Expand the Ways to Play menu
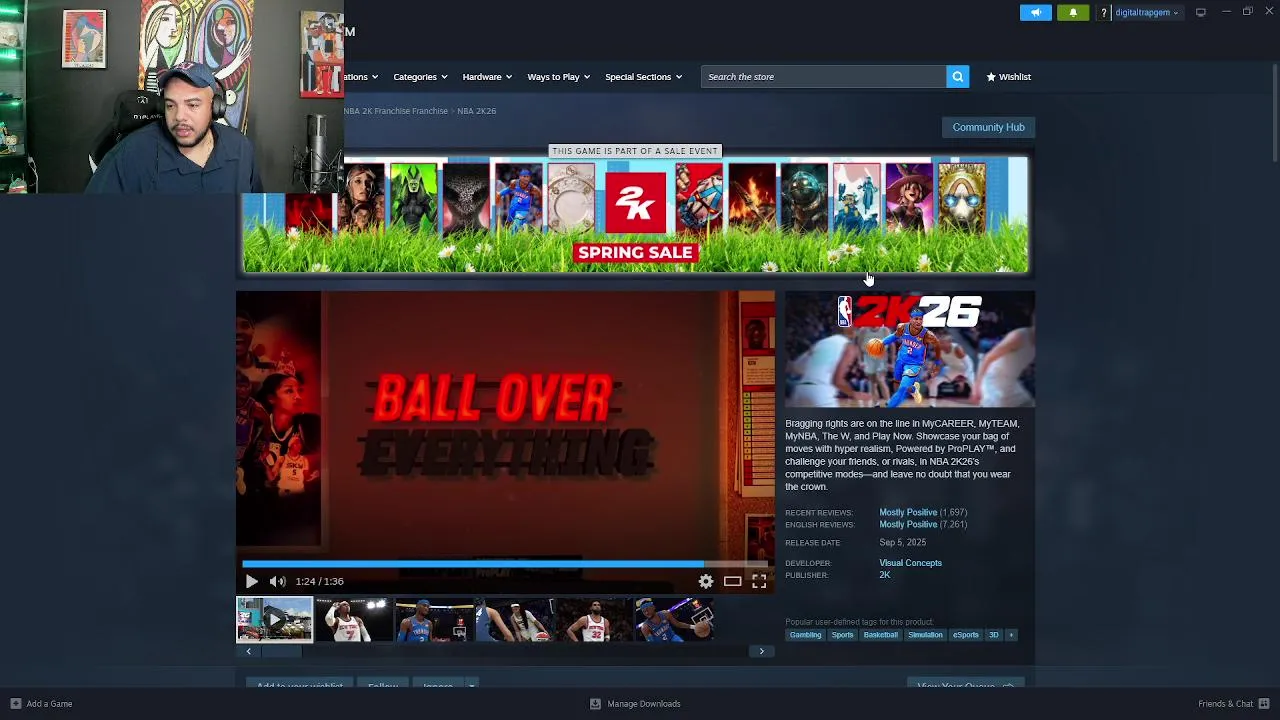Screen dimensions: 1280x720 click(558, 77)
